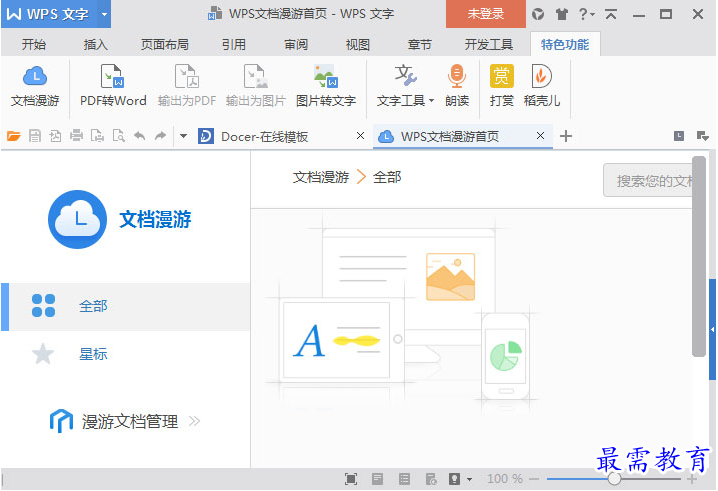Click the zoom slider handle

614,479
